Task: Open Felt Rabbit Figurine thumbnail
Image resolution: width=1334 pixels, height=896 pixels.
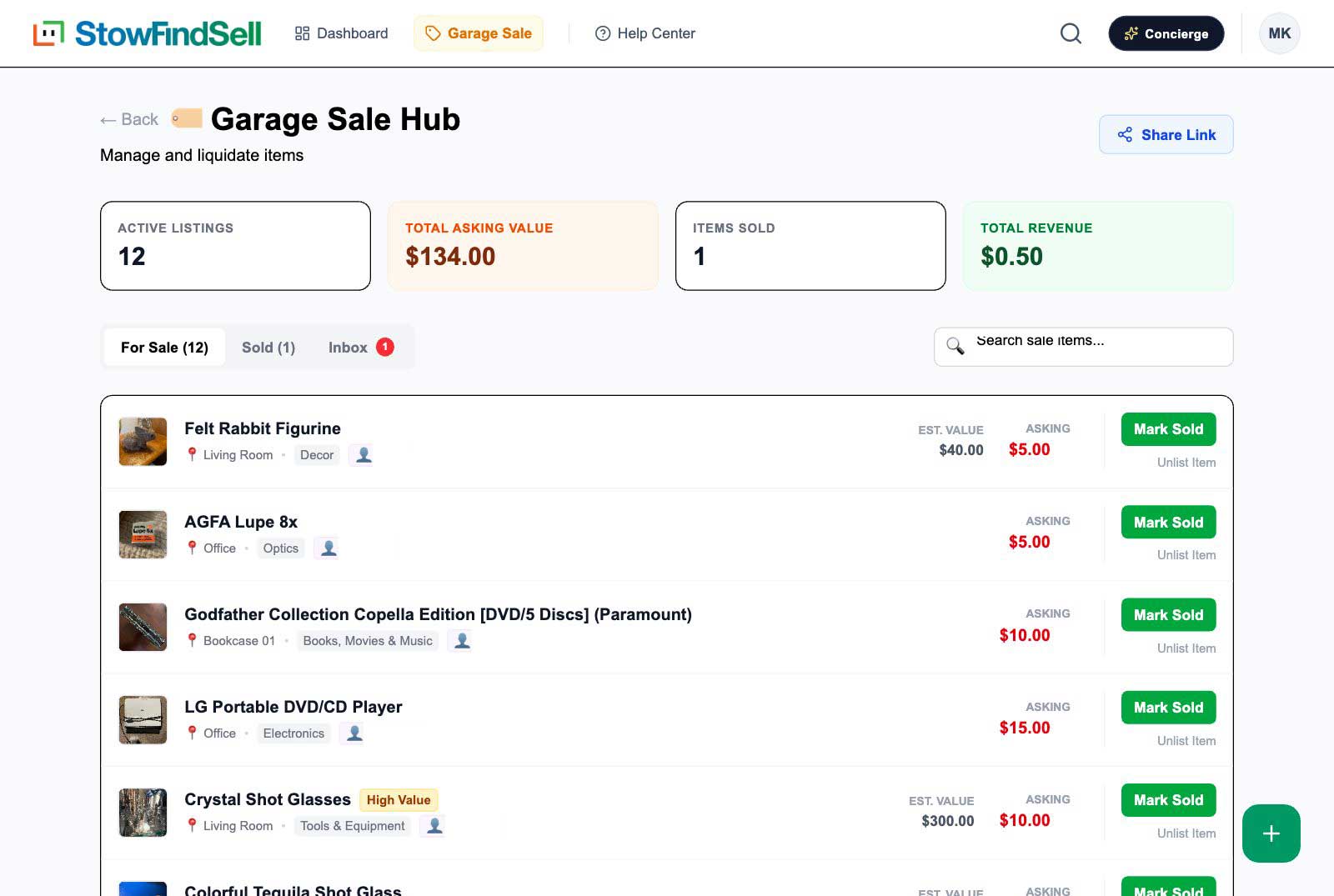Action: point(143,442)
